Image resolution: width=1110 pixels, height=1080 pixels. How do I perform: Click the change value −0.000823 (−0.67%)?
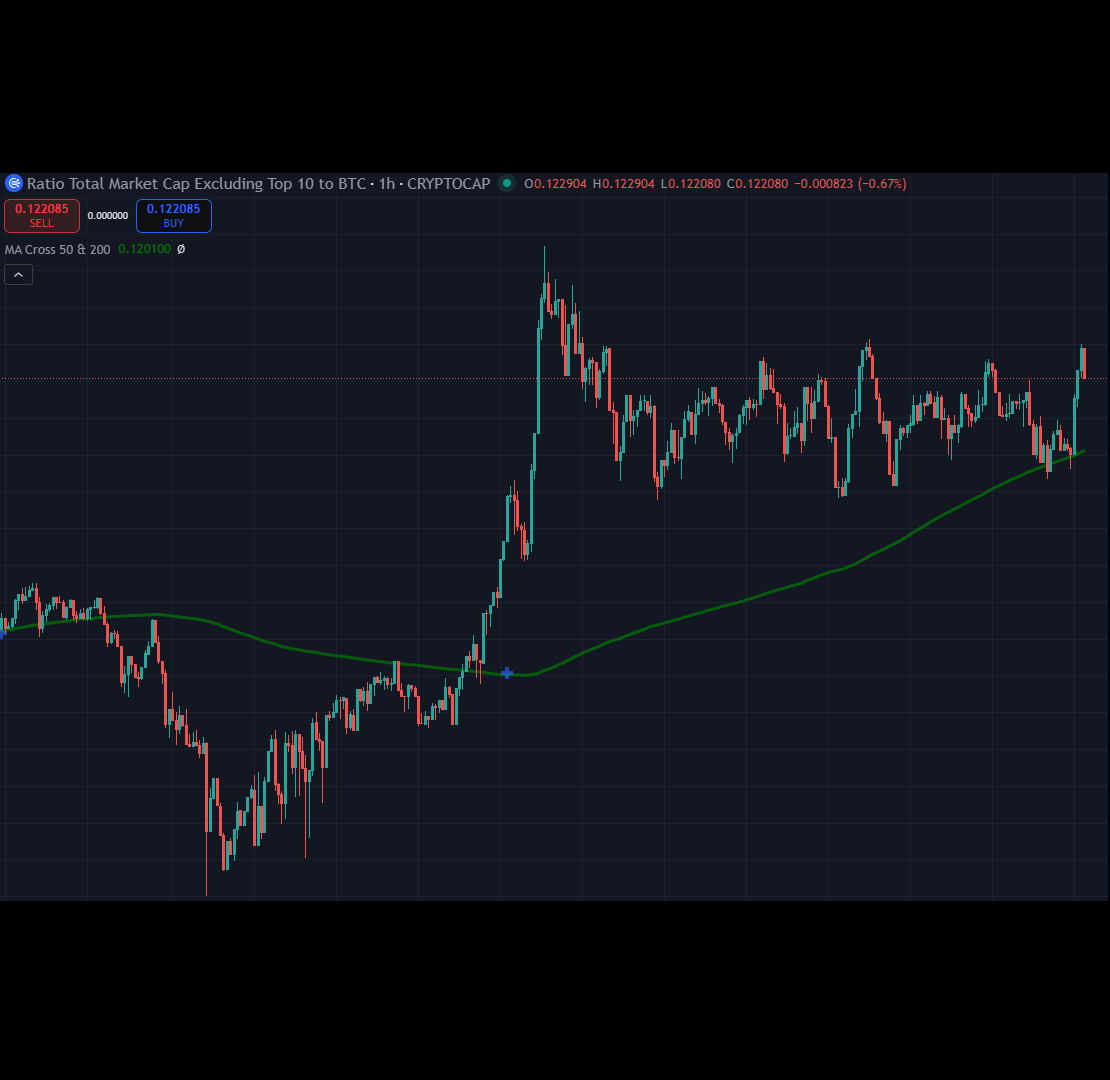pos(850,184)
